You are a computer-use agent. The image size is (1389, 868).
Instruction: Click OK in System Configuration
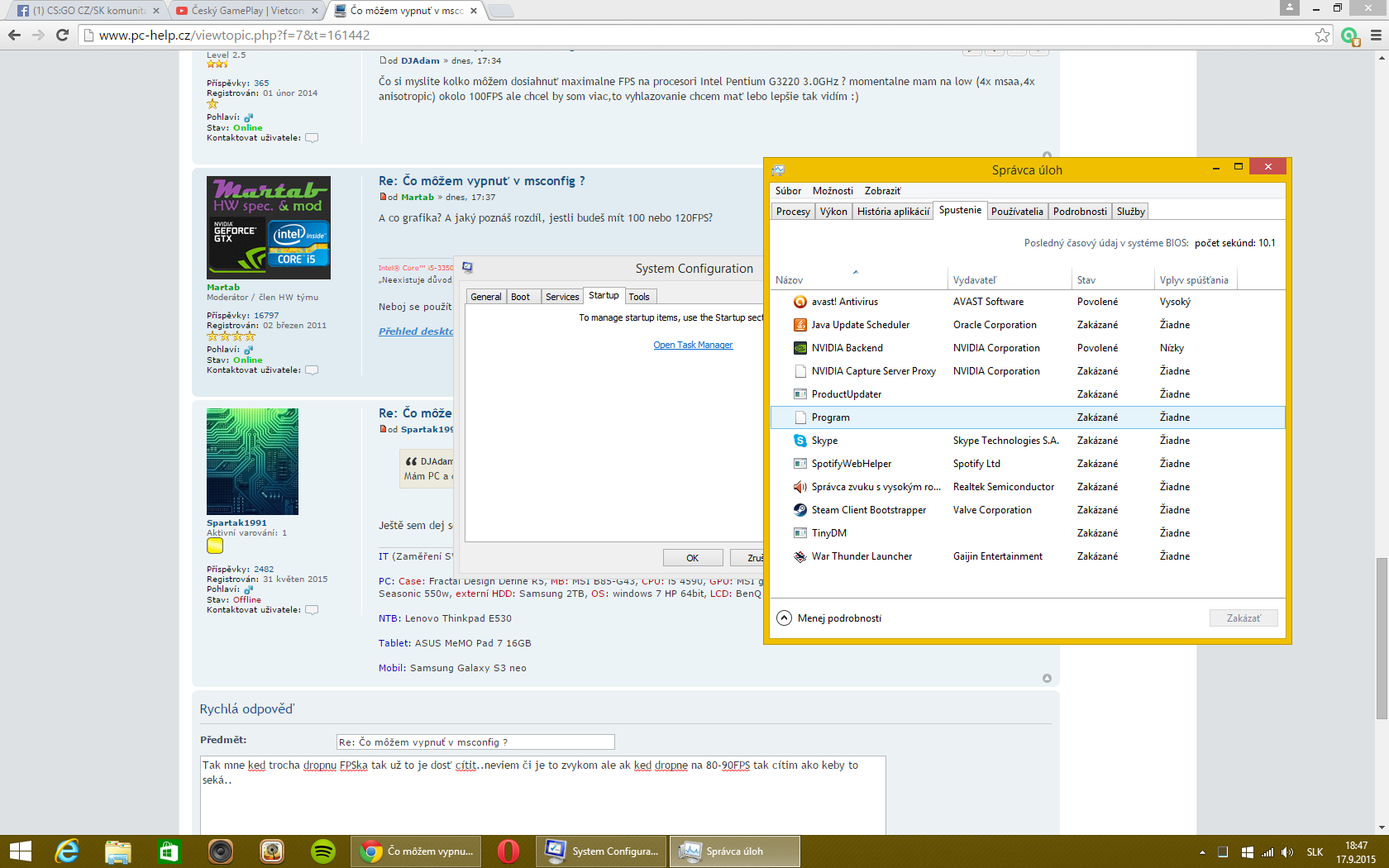693,558
